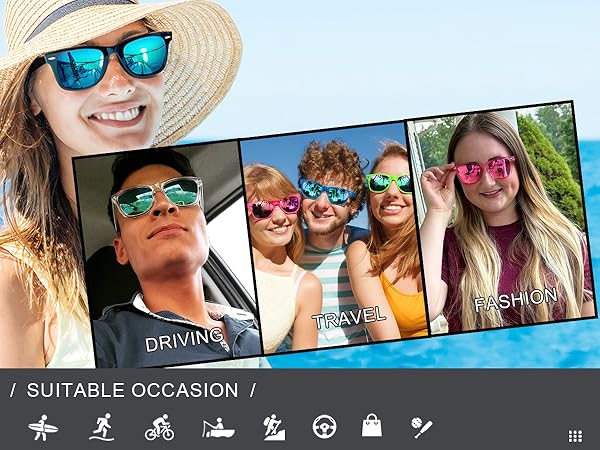Open the grid dots icon in corner
This screenshot has height=450, width=600.
pos(575,436)
